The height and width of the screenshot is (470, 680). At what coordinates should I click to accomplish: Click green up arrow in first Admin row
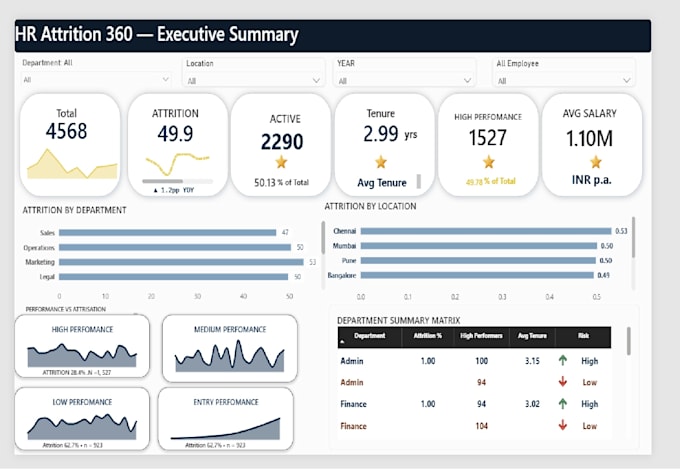click(x=562, y=360)
